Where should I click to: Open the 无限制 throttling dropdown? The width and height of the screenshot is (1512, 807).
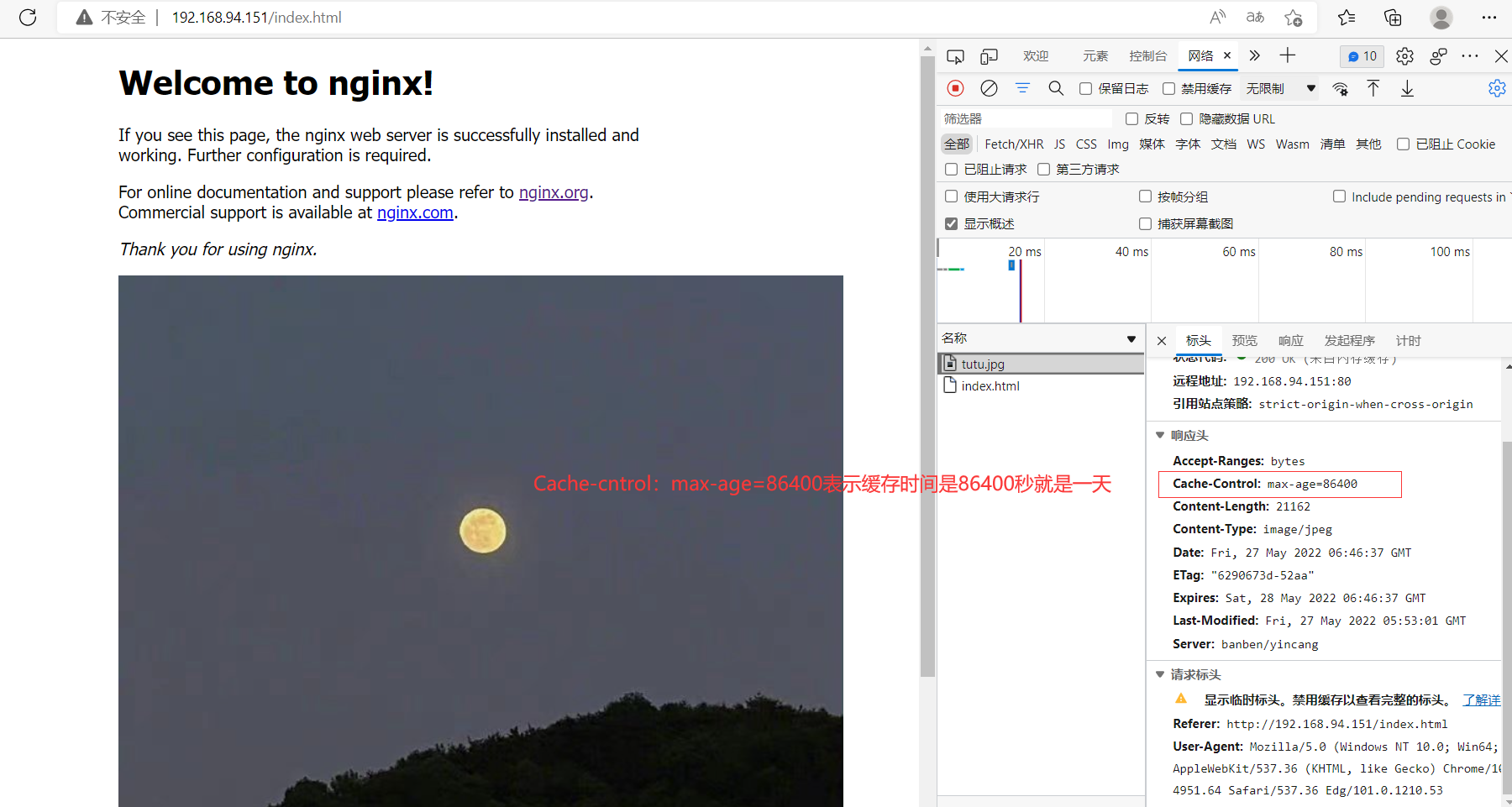coord(1279,88)
